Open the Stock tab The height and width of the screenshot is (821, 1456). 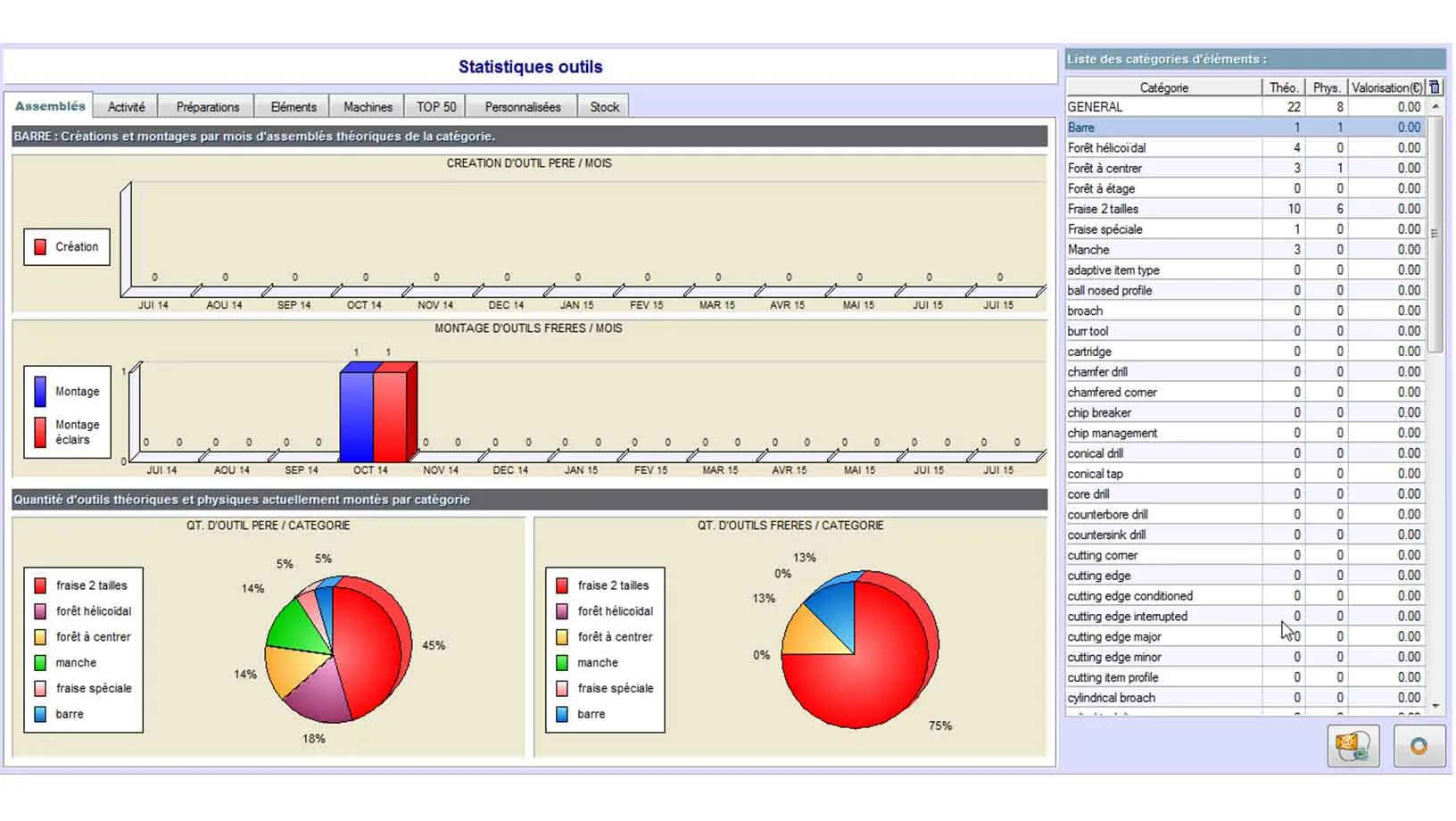pos(603,105)
